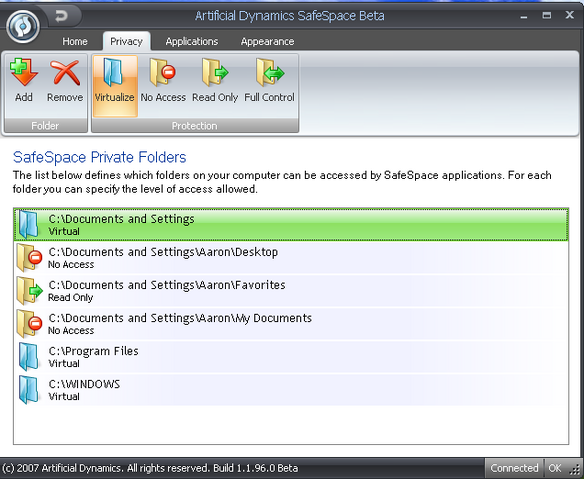Open the Applications tab

tap(192, 41)
